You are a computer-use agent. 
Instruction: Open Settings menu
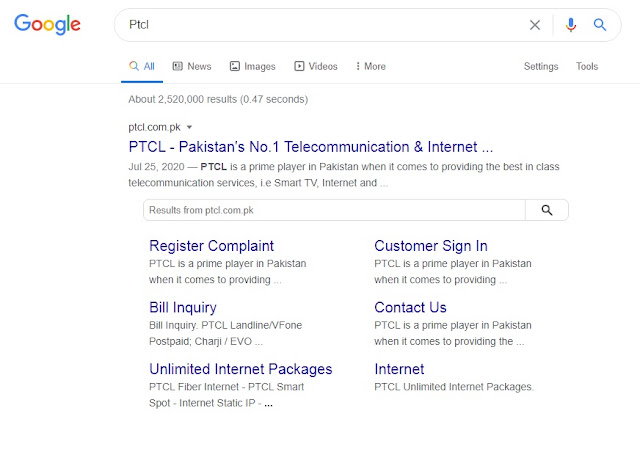pos(541,66)
